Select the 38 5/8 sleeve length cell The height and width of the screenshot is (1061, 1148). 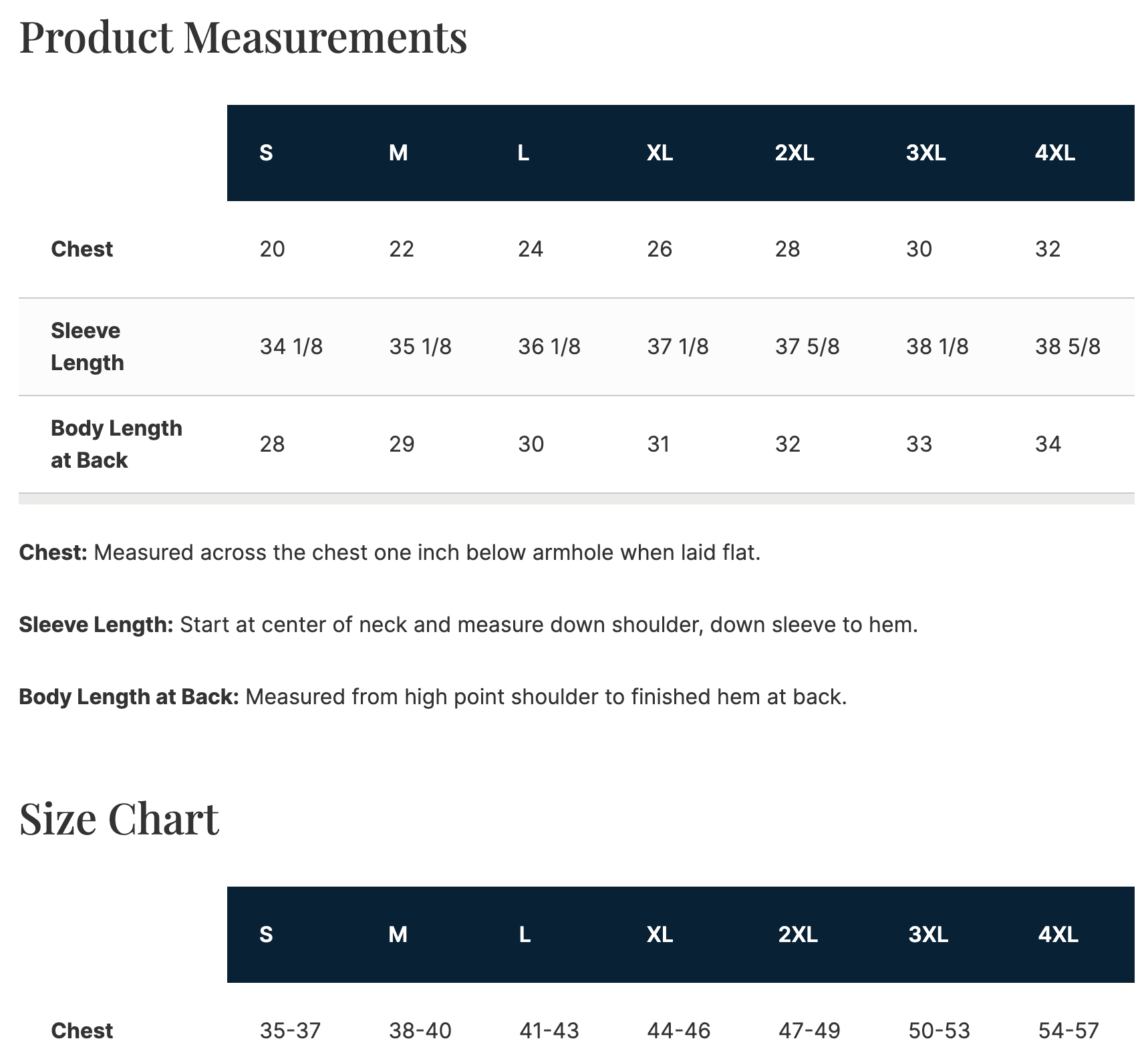[1068, 346]
